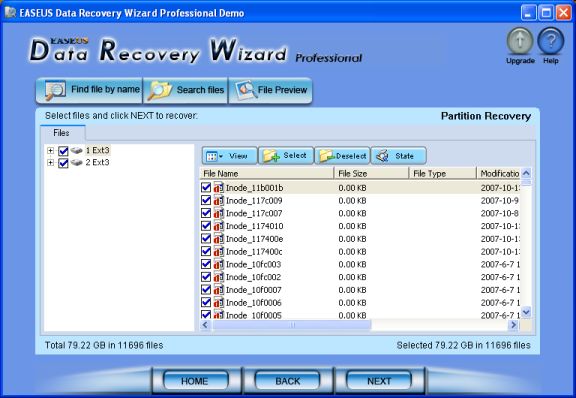This screenshot has height=398, width=576.
Task: Click the horizontal scrollbar thumb
Action: click(292, 325)
